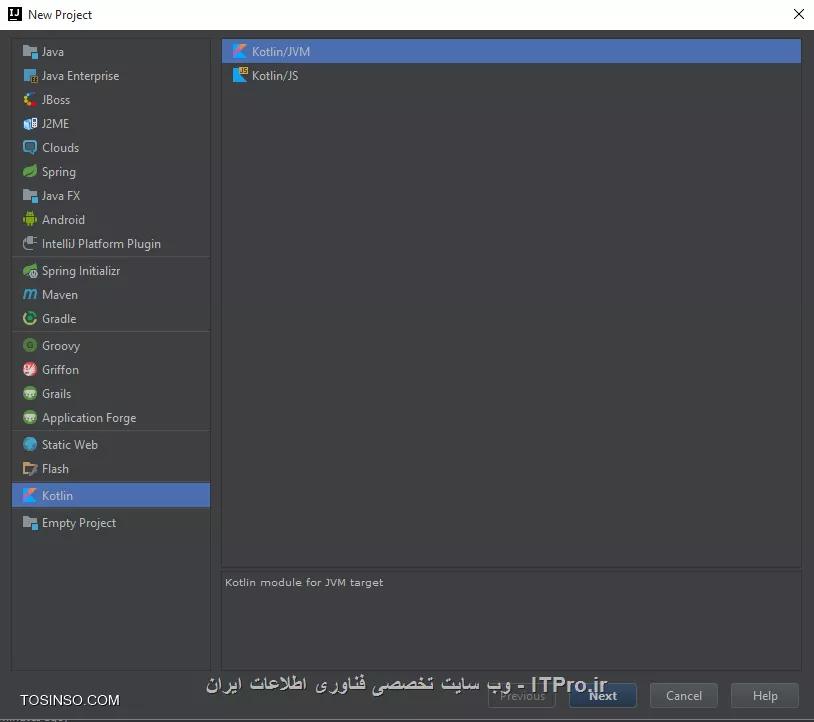
Task: Select Java FX project type
Action: coord(111,196)
